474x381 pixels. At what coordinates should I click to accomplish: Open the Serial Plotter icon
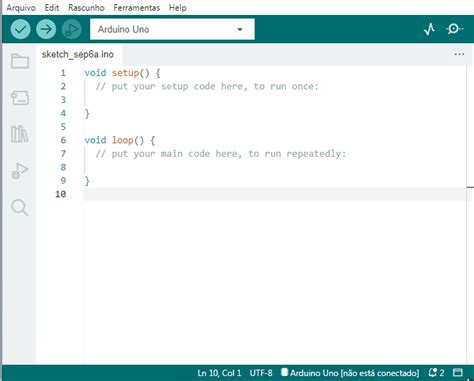click(x=429, y=29)
